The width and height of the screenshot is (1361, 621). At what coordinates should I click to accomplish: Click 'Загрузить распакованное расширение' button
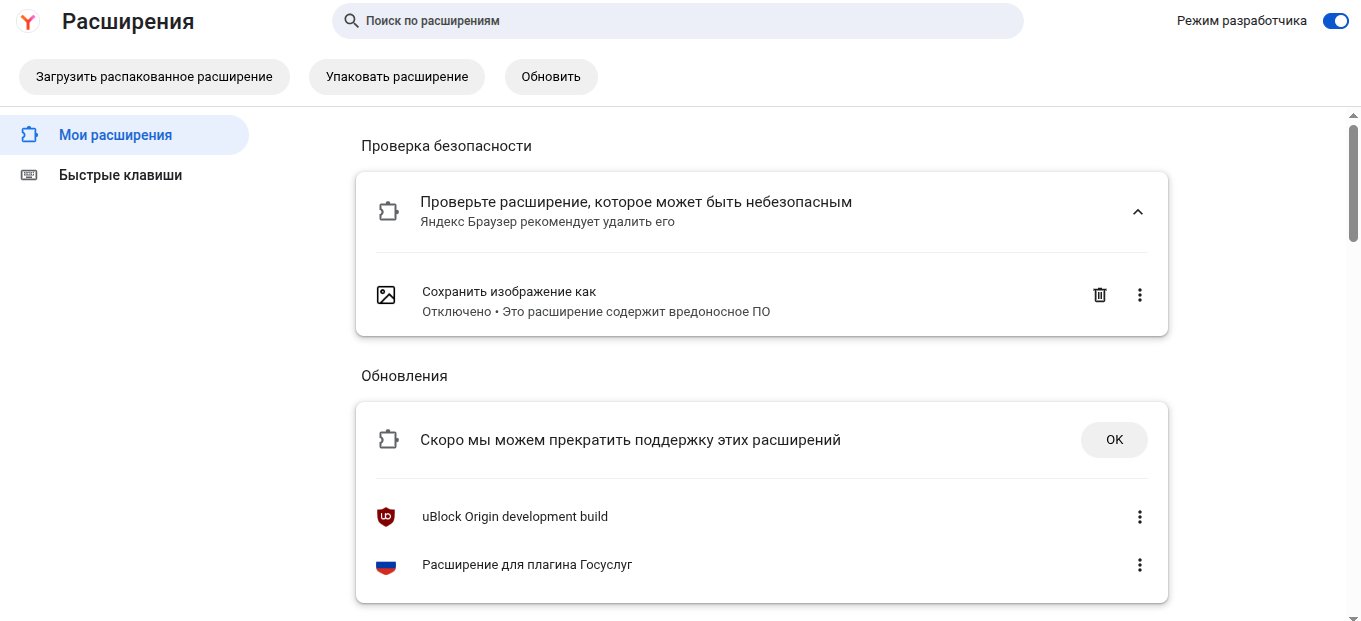pos(154,77)
